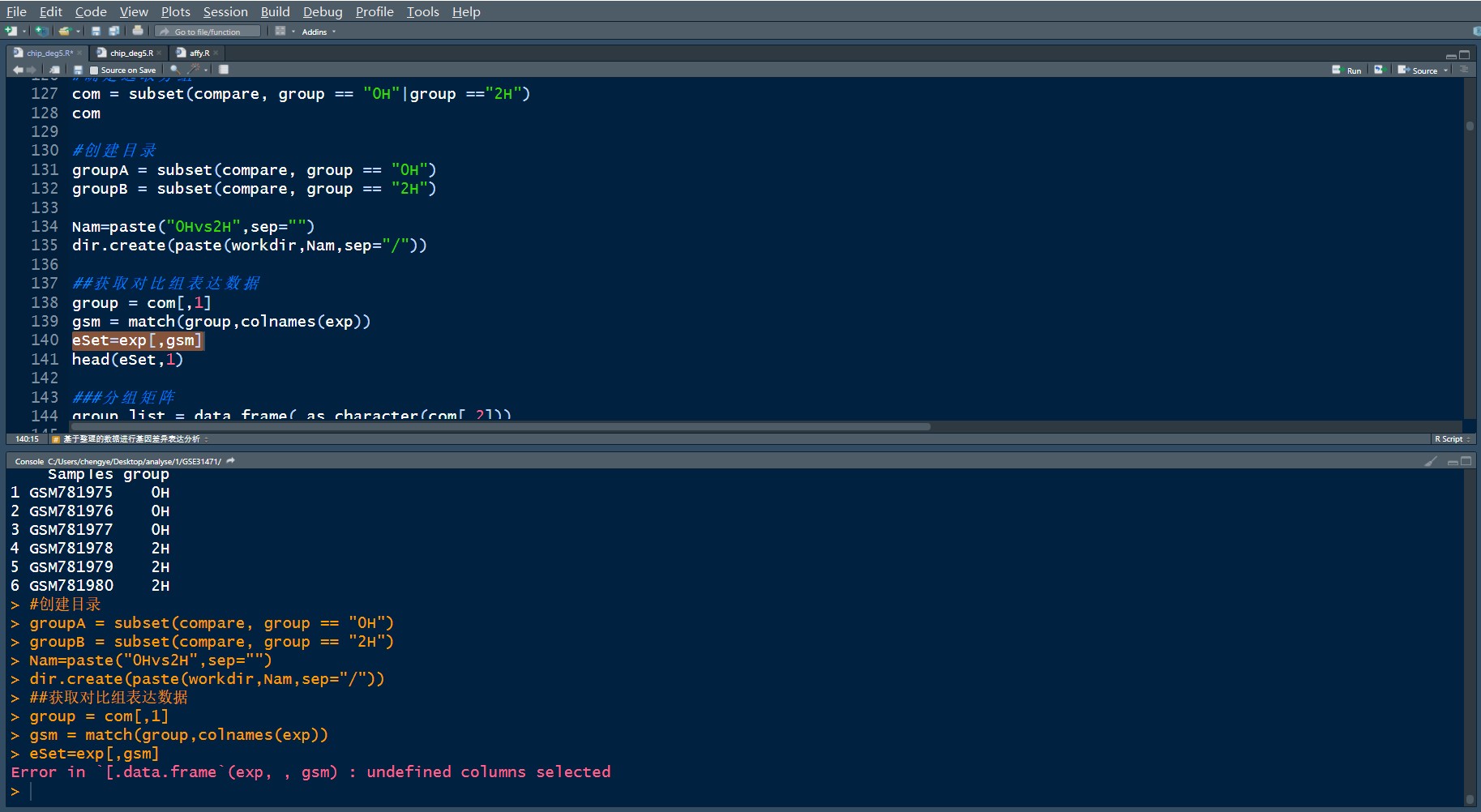Screen dimensions: 1481x812
Task: Run the current line or selection
Action: coord(1346,71)
